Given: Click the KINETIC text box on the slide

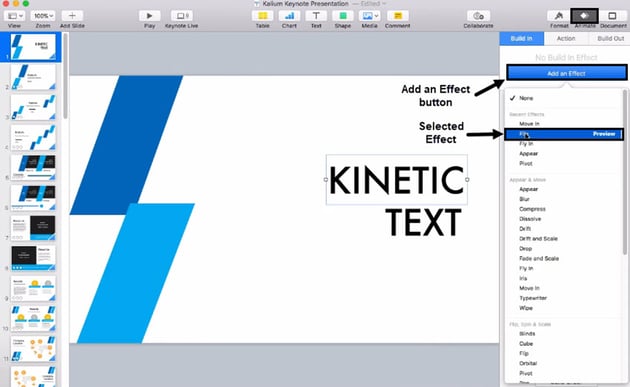Looking at the screenshot, I should [397, 180].
